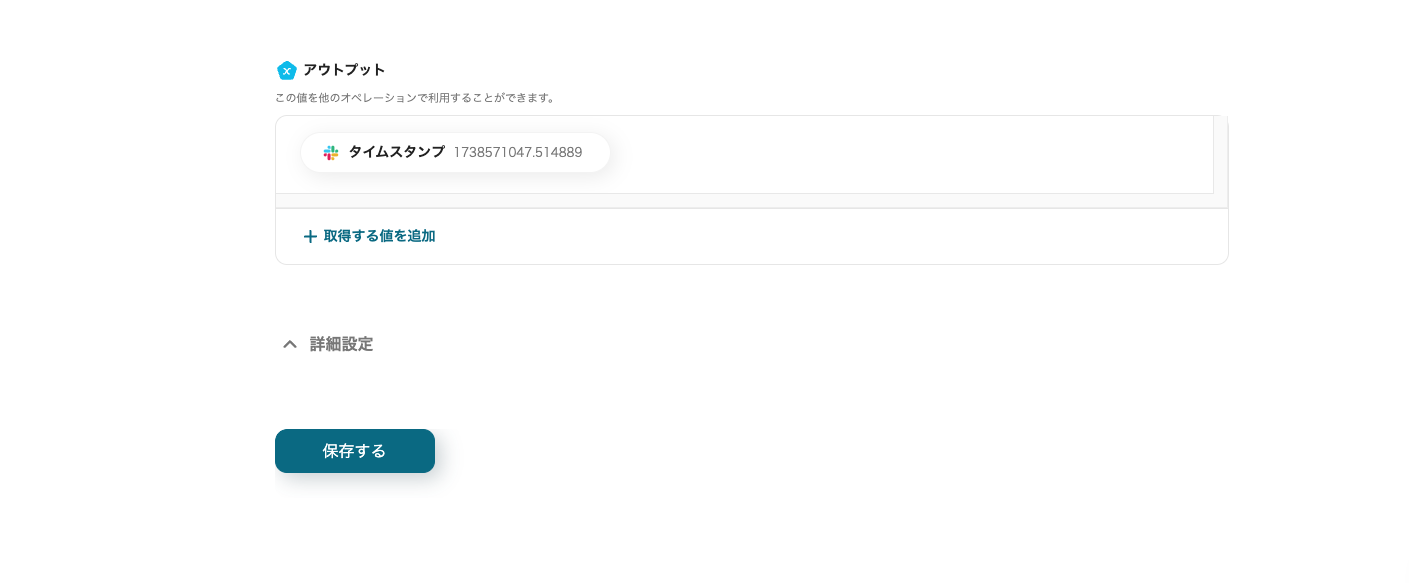Click the horizontal scrollbar strip under the output values

click(744, 201)
